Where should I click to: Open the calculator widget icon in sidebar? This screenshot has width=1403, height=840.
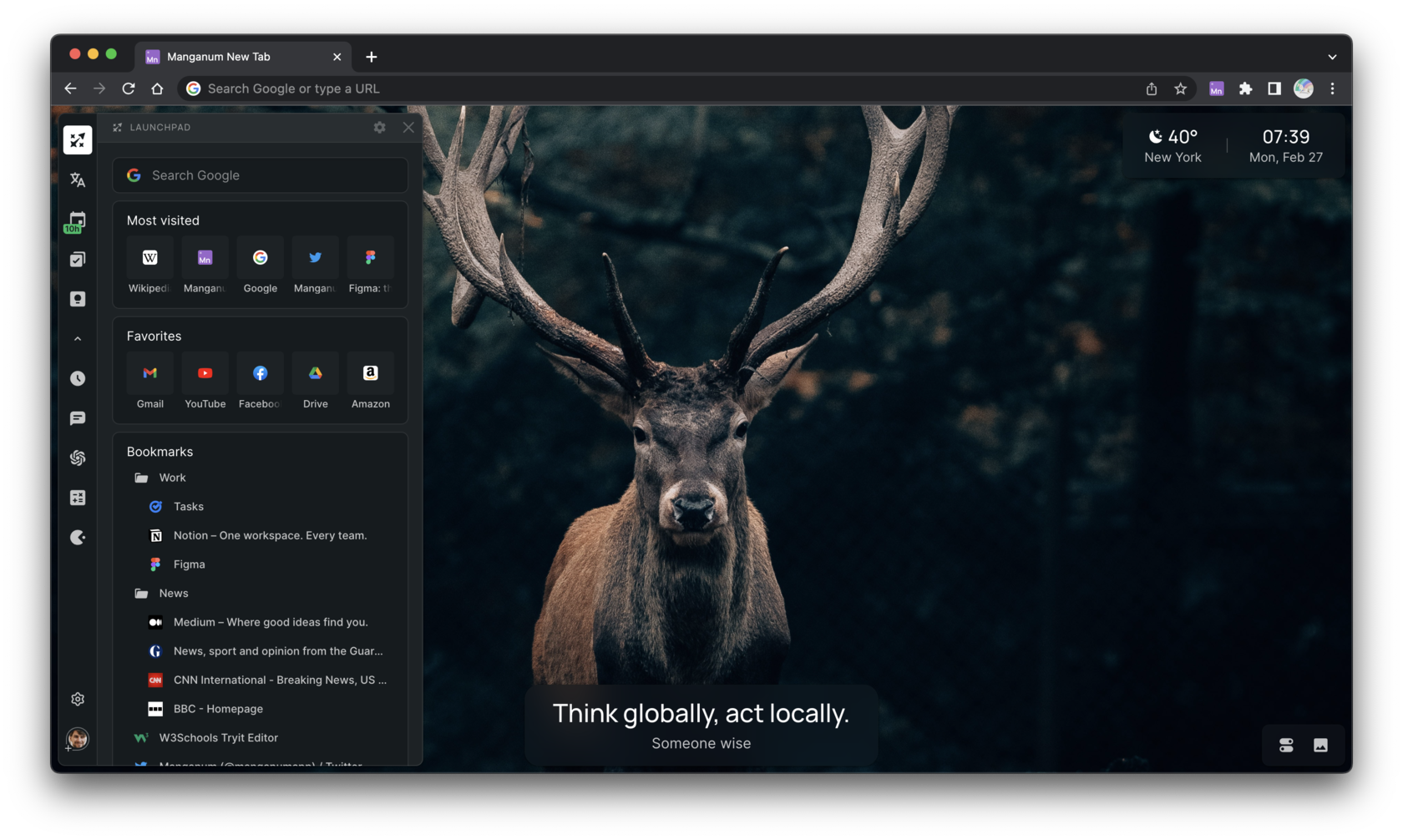pos(77,497)
